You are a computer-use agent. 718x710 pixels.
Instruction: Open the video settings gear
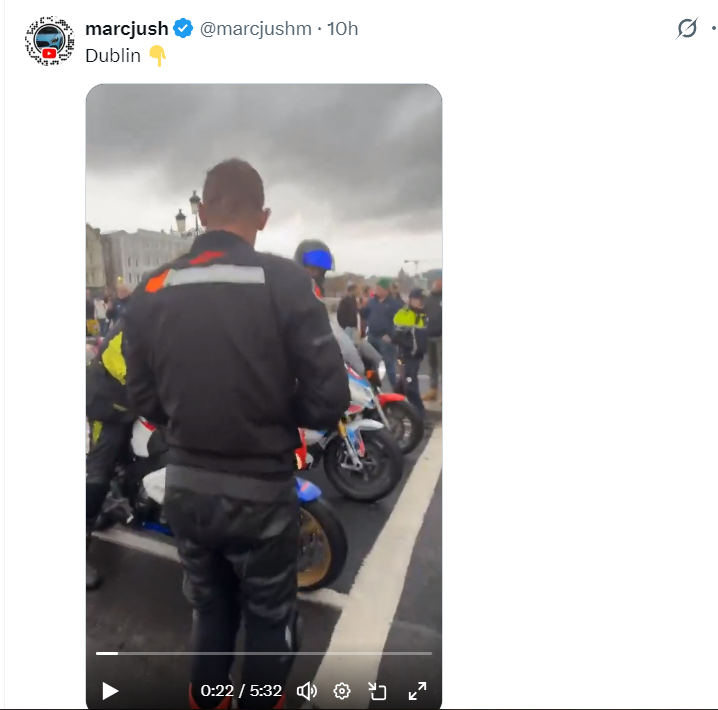342,691
